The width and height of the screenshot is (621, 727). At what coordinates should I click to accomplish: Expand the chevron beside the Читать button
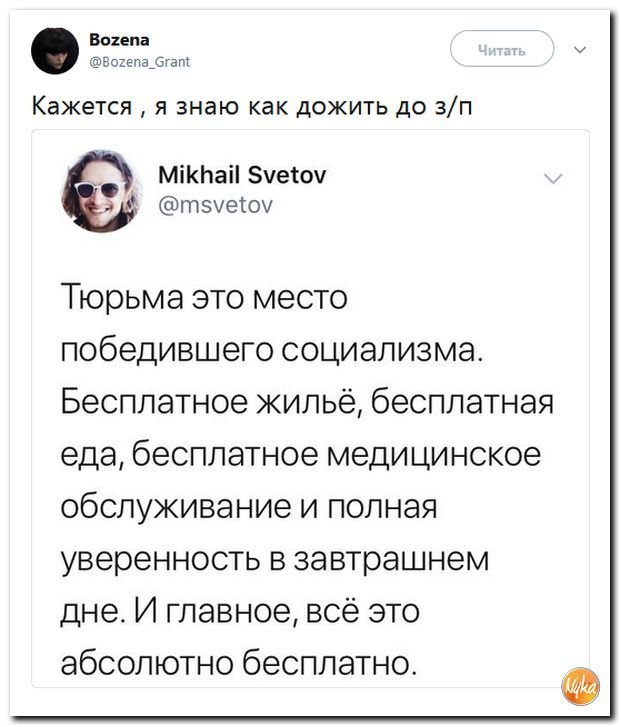point(580,49)
